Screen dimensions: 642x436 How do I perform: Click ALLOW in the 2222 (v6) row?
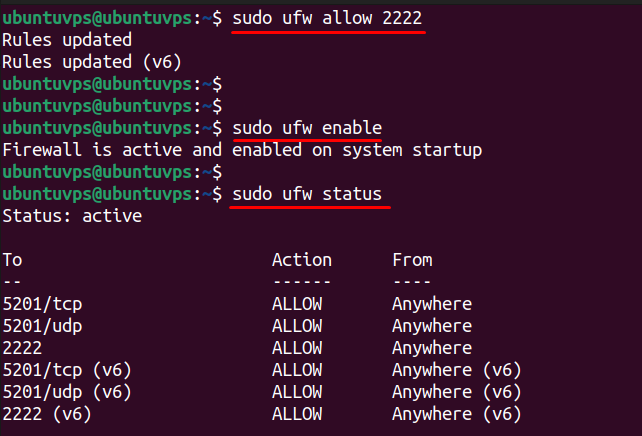coord(297,414)
